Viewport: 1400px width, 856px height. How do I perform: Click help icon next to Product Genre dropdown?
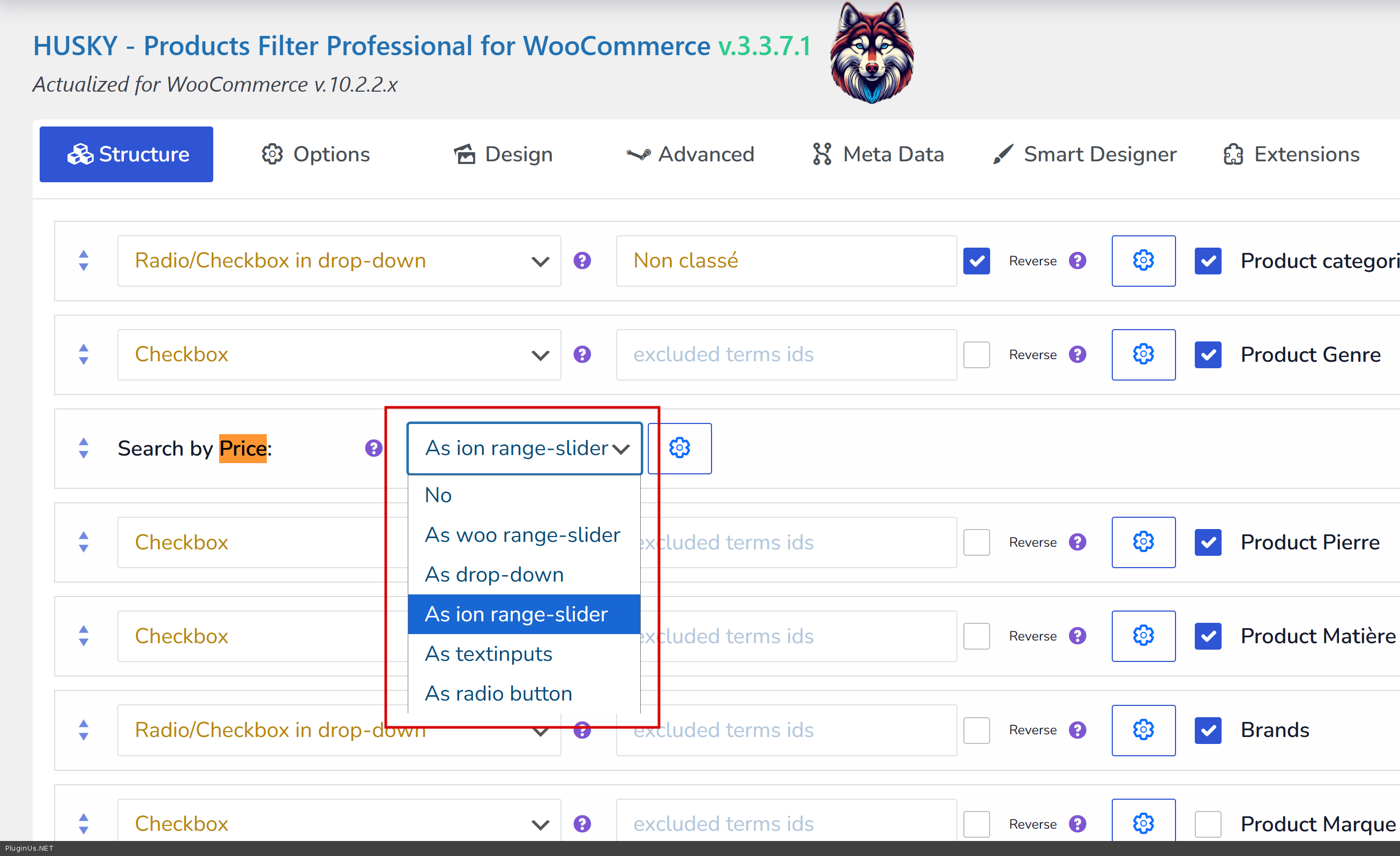(582, 354)
